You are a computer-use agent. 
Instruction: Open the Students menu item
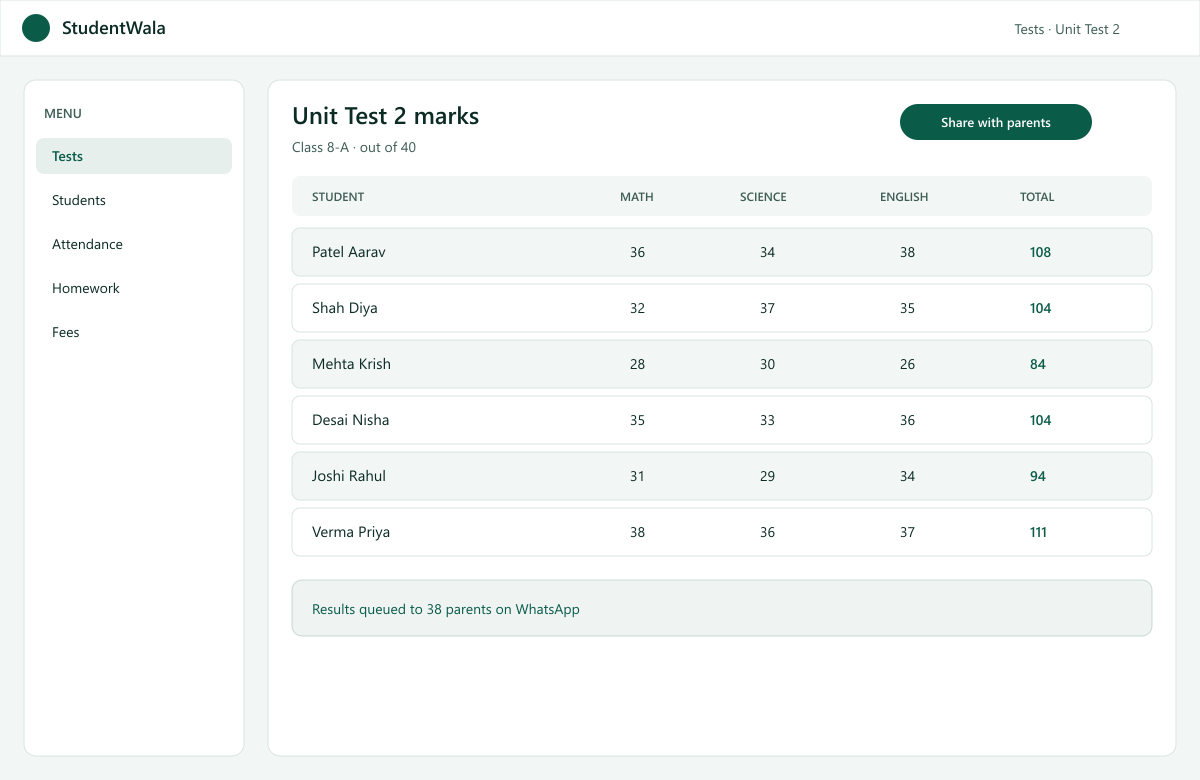(x=134, y=200)
